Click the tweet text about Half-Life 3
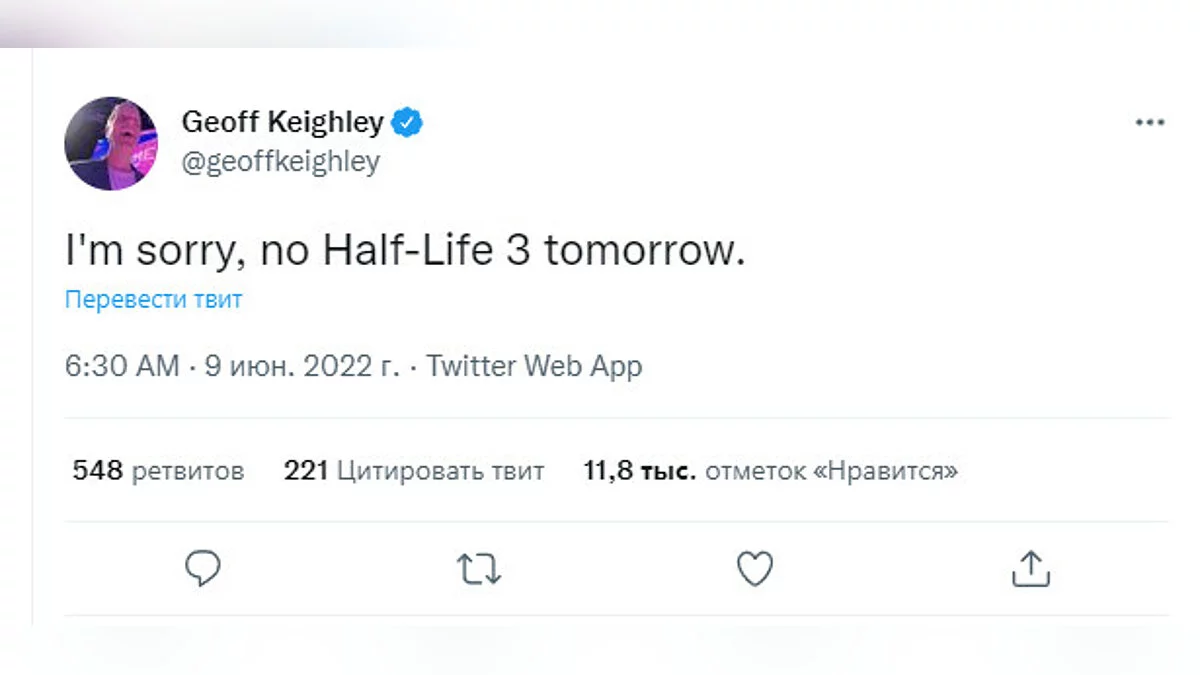Screen dimensions: 1200x675 coord(405,252)
